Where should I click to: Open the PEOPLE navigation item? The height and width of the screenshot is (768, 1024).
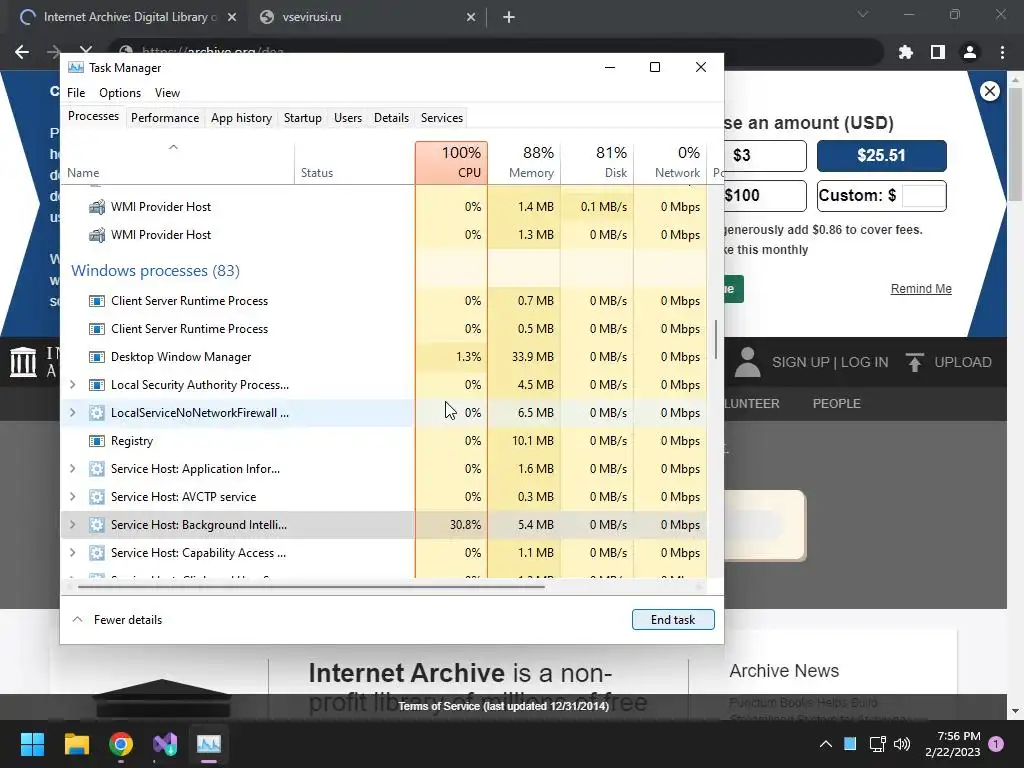(837, 404)
